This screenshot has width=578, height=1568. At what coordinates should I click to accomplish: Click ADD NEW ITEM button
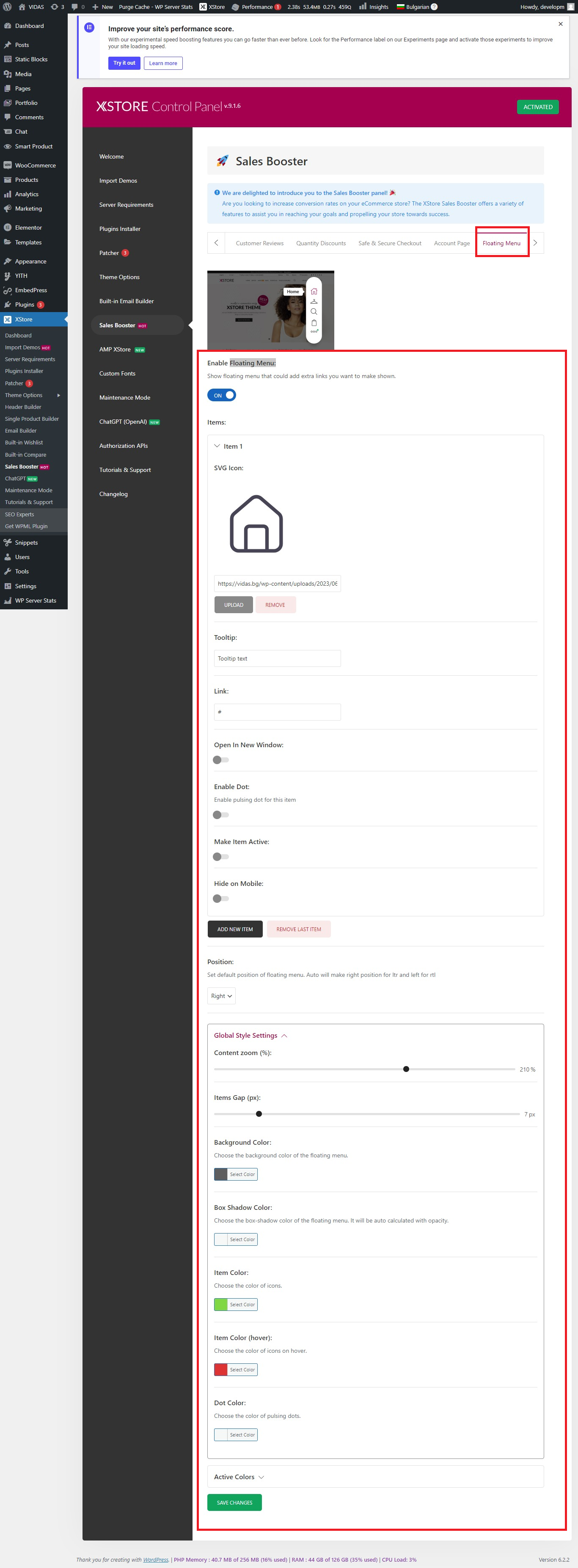(x=235, y=929)
